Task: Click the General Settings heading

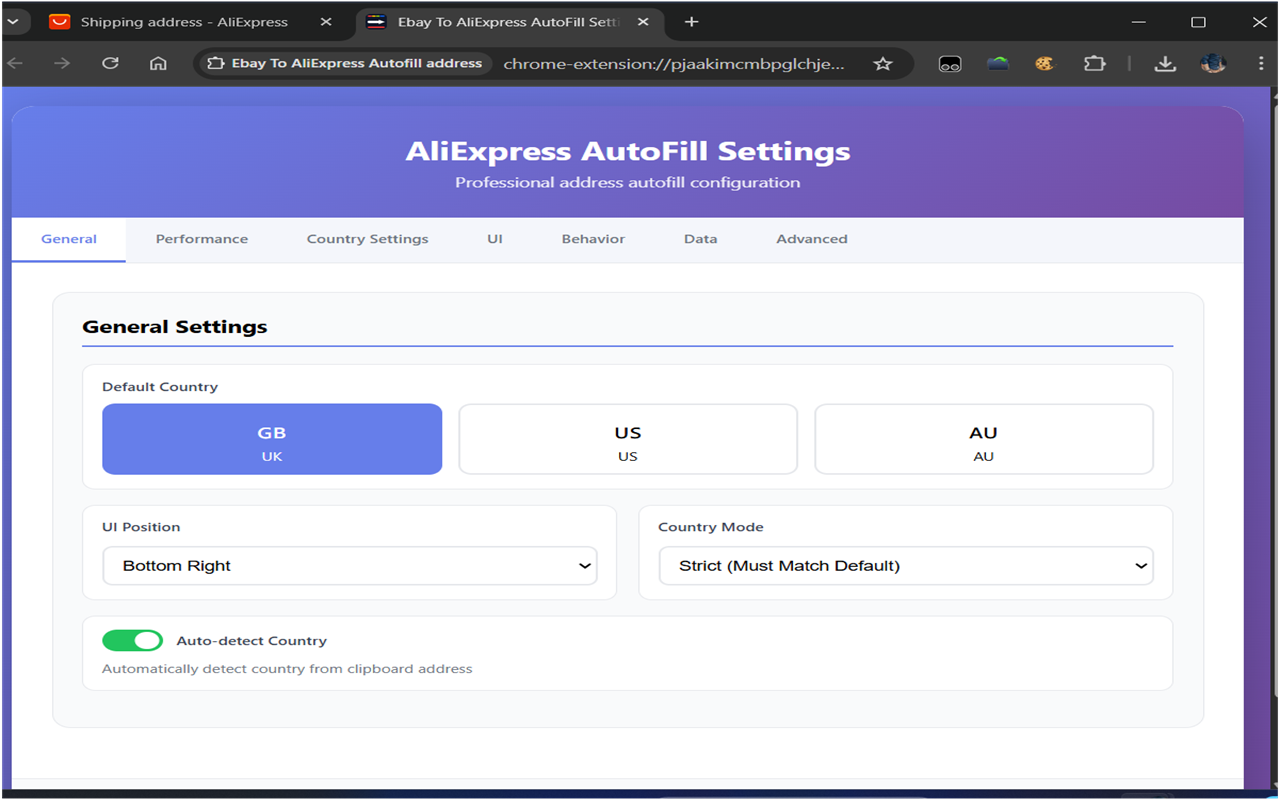Action: (175, 327)
